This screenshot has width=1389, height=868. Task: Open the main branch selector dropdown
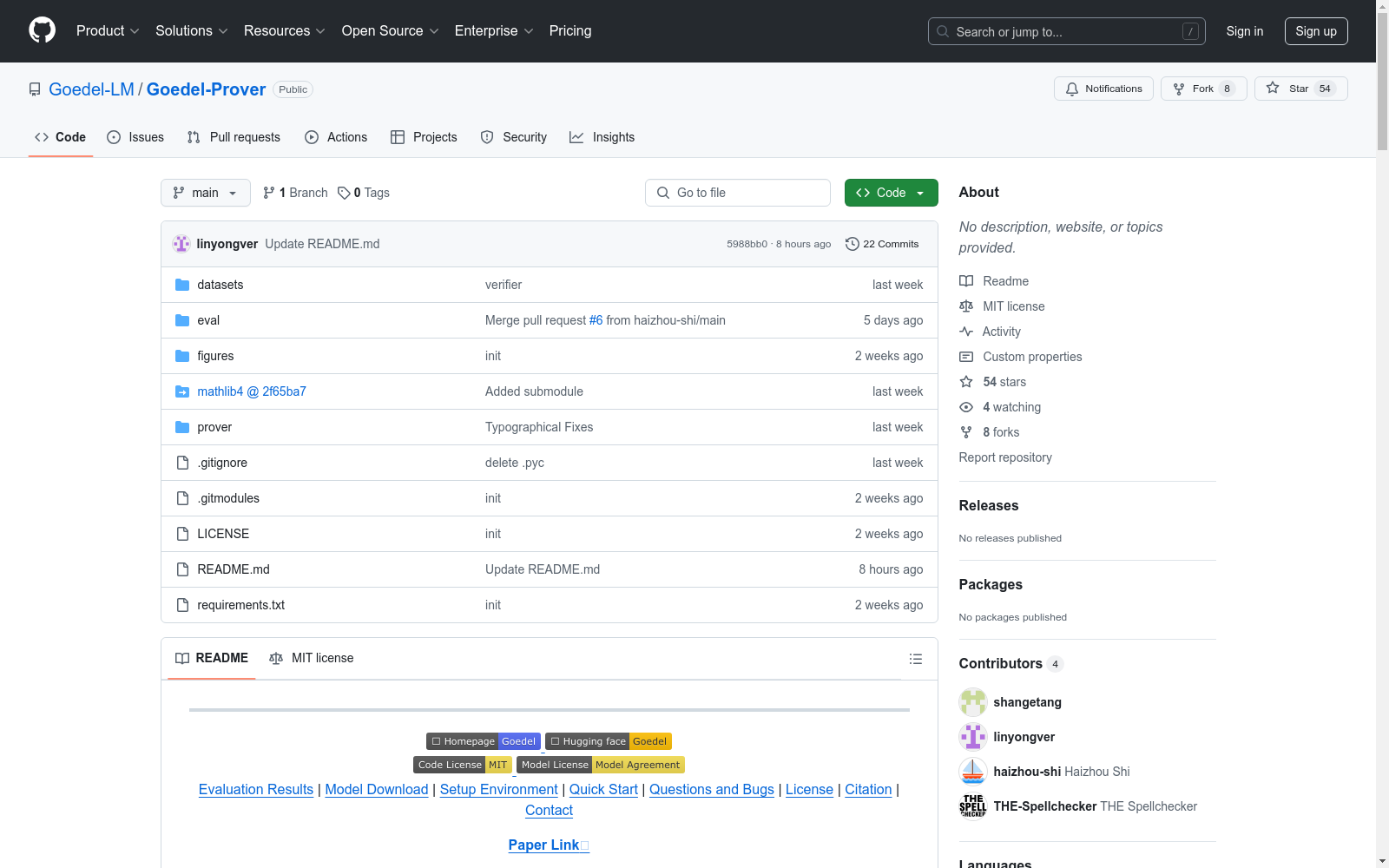206,193
